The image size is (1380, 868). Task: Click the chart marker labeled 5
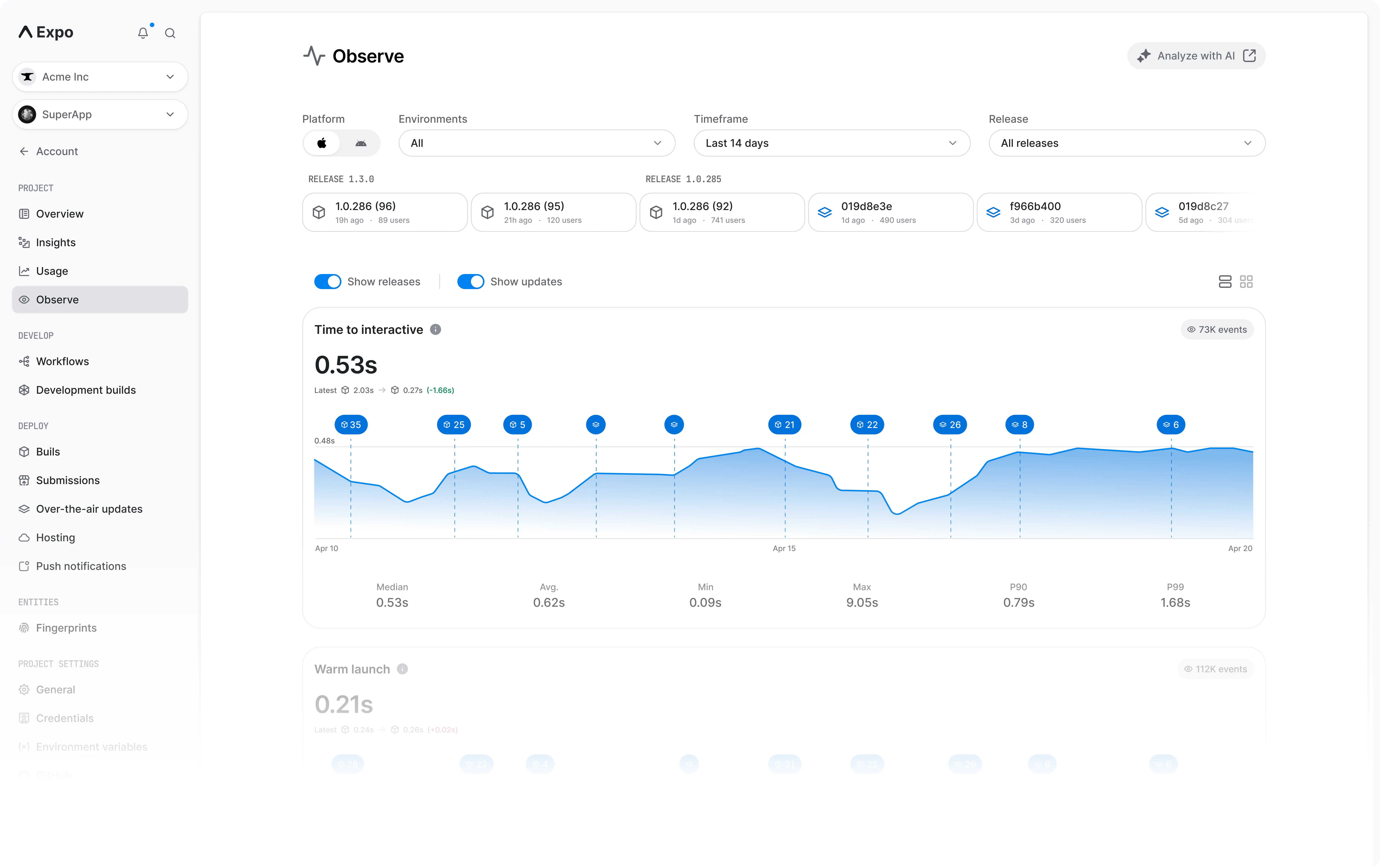tap(518, 425)
